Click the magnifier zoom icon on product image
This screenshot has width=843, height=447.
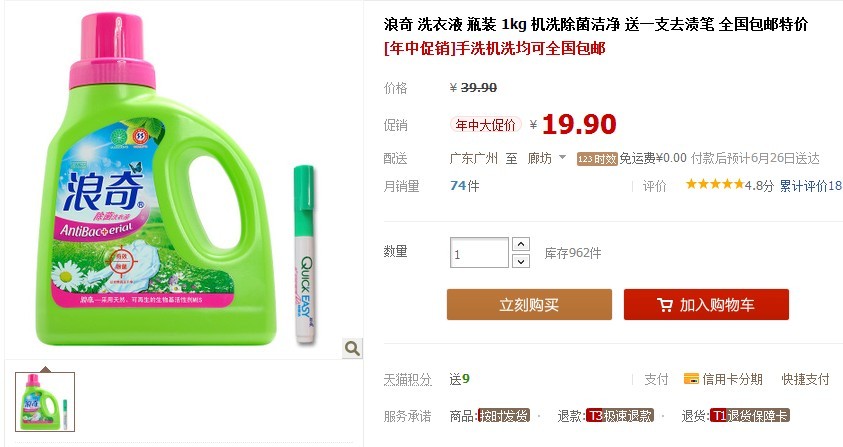click(352, 348)
